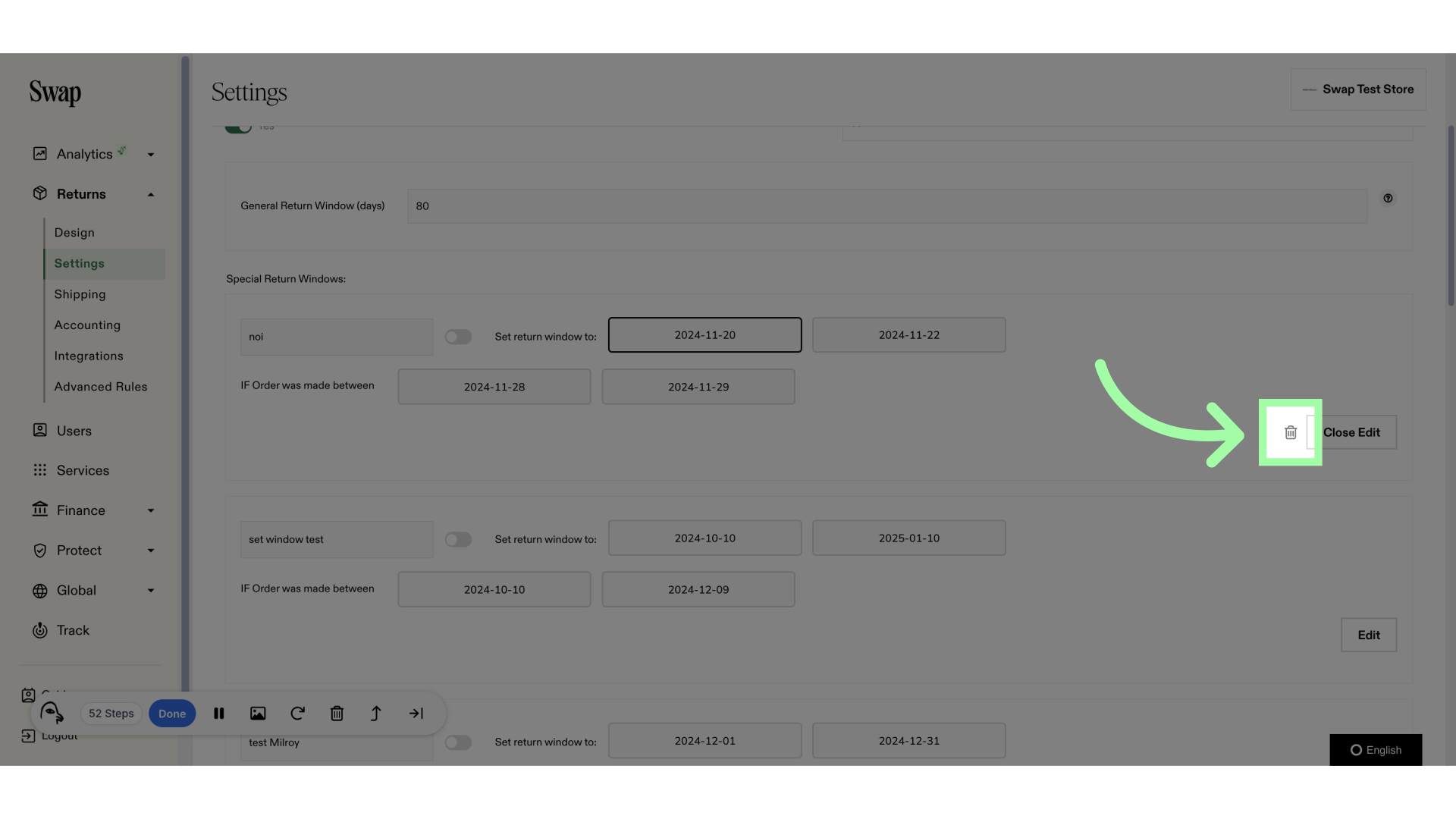The image size is (1456, 819).
Task: Click Close Edit button on active panel
Action: point(1351,431)
